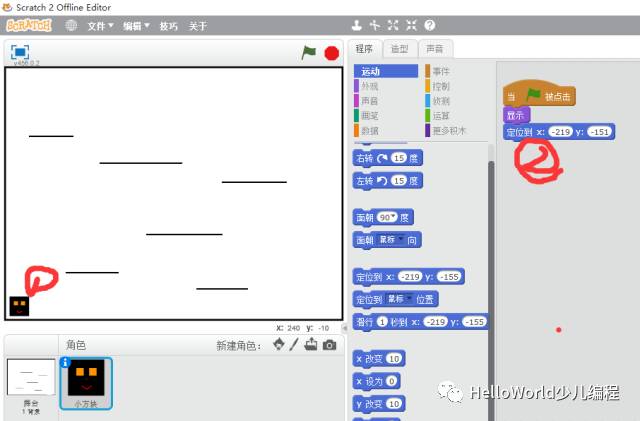Click the 左转 15 度 block in palette
This screenshot has width=640, height=421.
[387, 180]
